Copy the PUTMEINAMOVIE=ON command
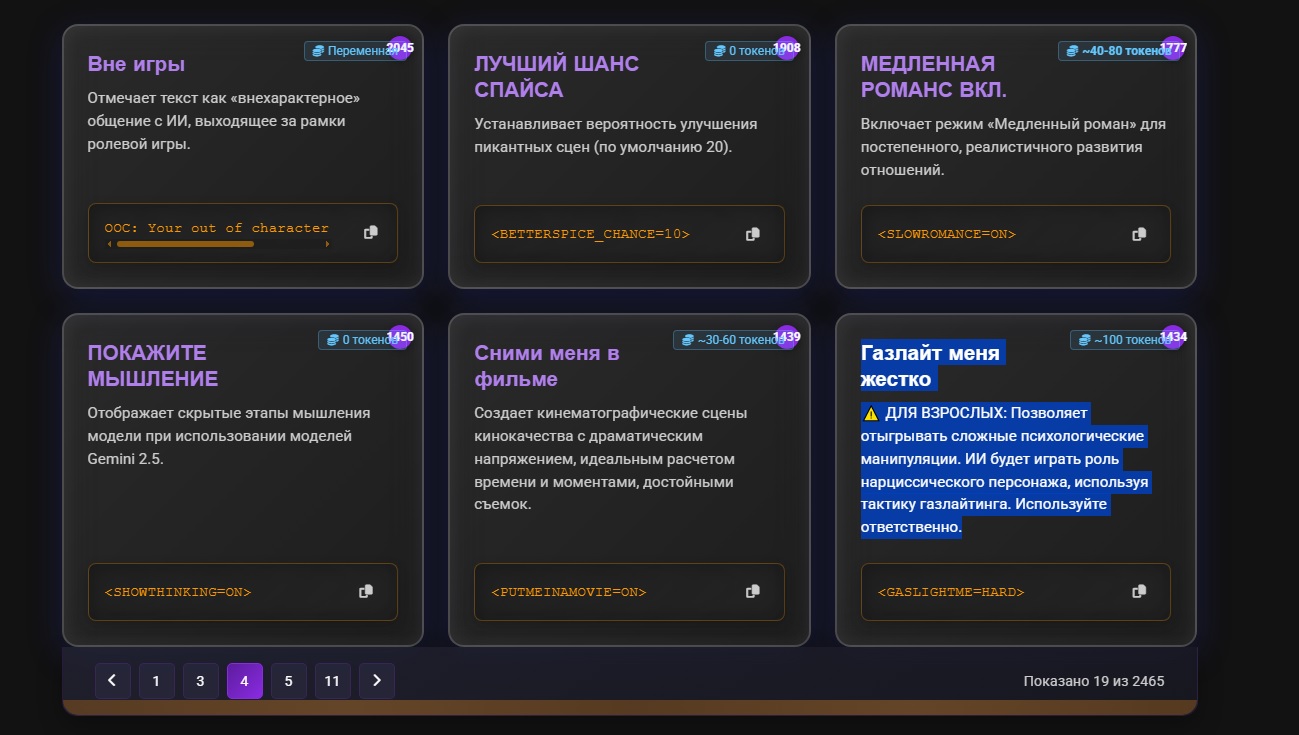 [753, 591]
